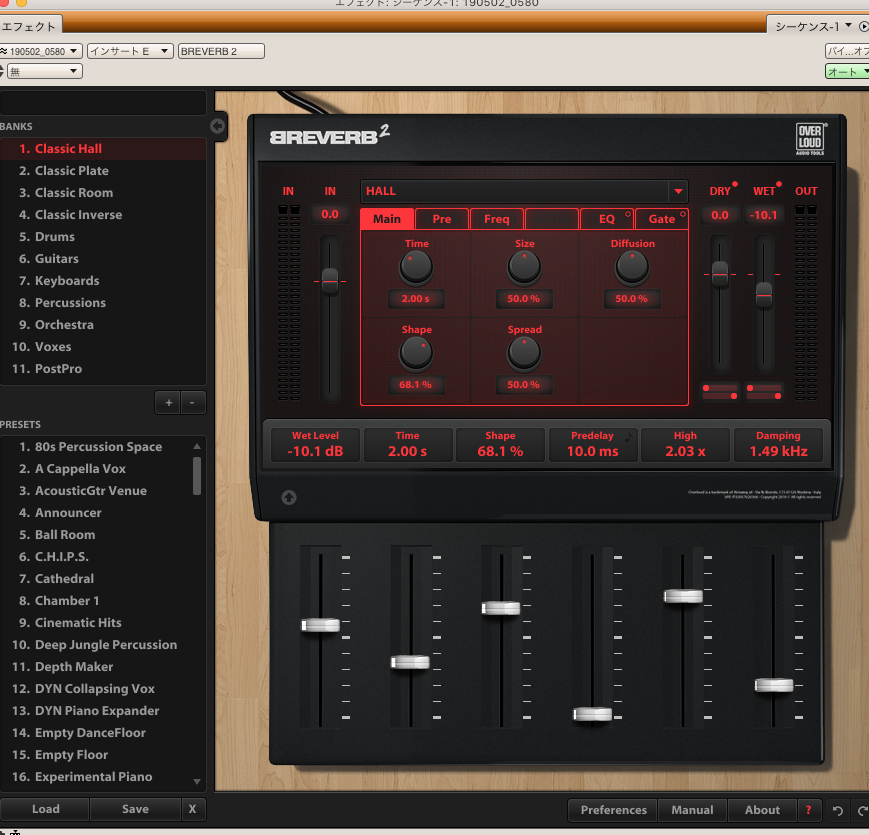Viewport: 869px width, 835px height.
Task: Click the Time knob
Action: (416, 267)
